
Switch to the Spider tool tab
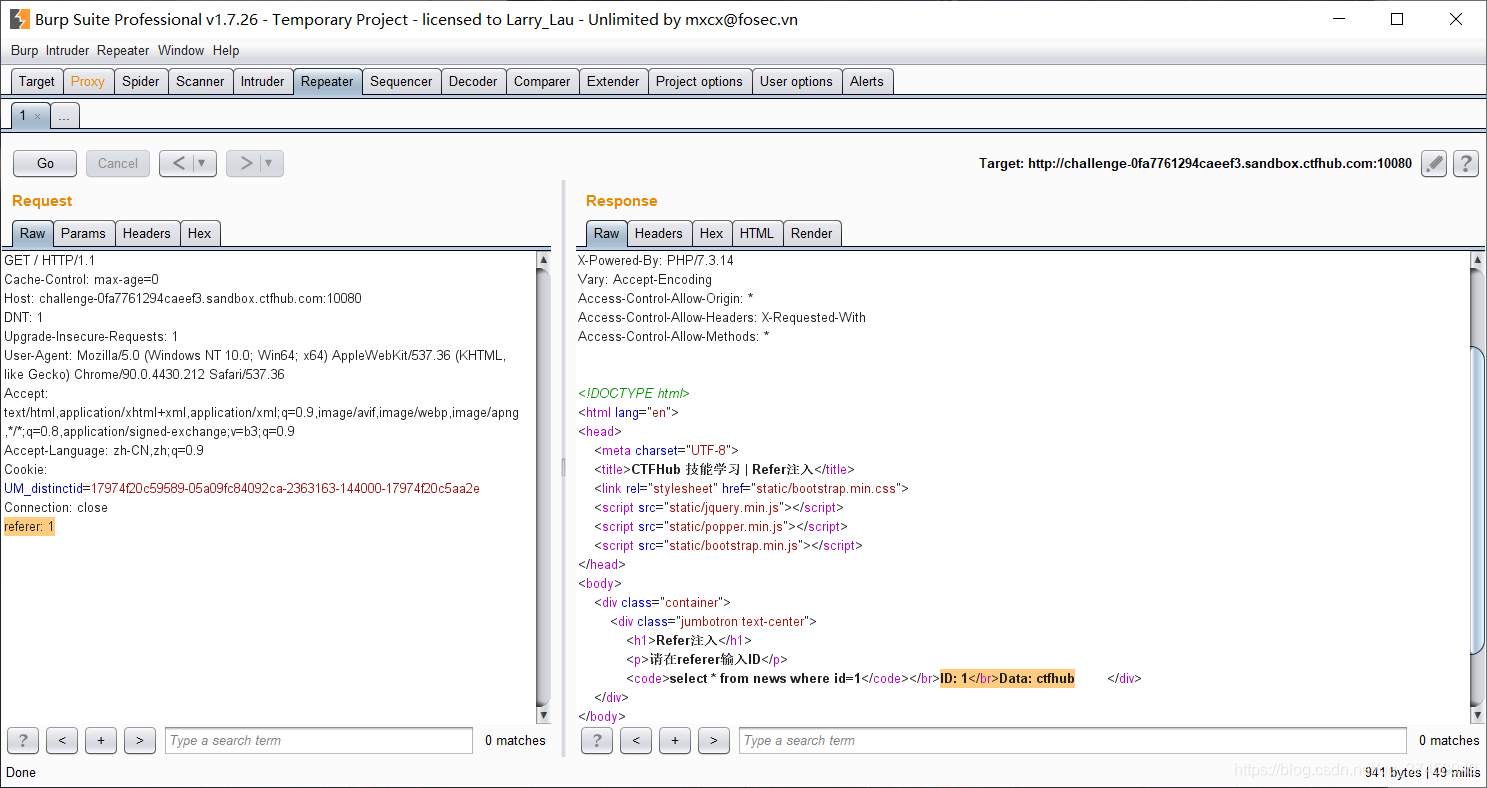click(x=141, y=81)
